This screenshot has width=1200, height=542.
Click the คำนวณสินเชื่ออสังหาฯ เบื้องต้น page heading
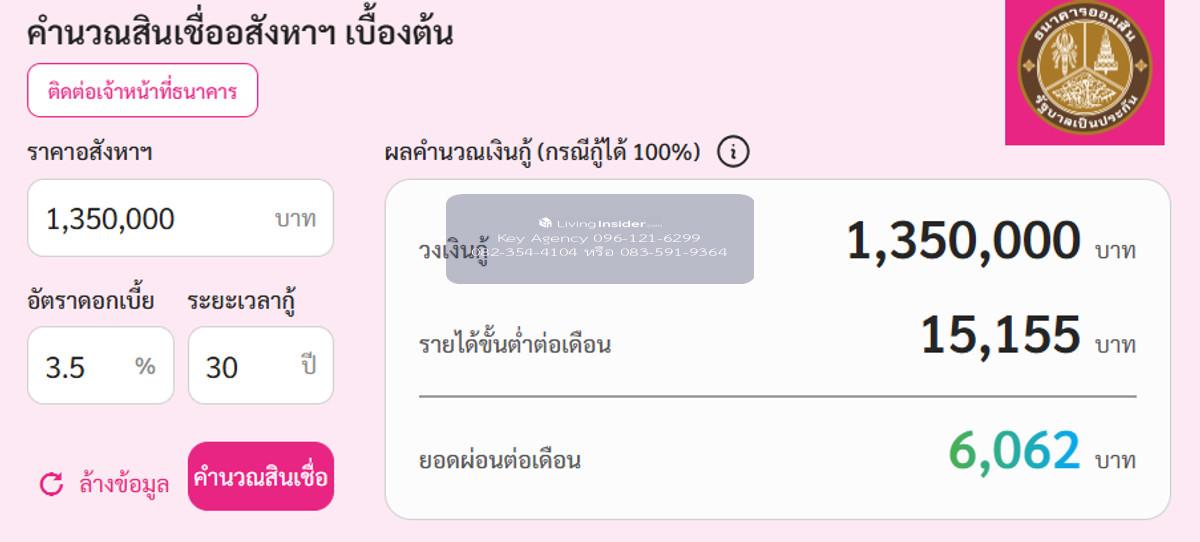point(240,33)
